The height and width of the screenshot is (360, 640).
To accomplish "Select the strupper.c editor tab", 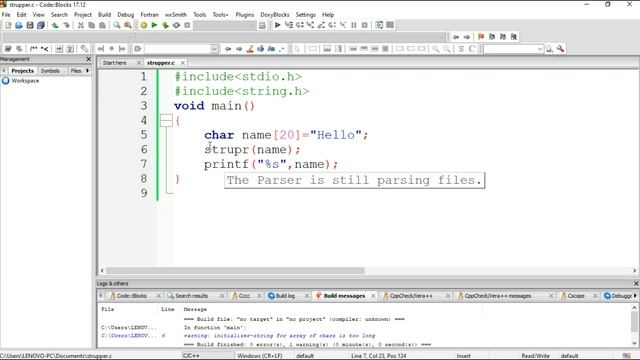I will [x=161, y=63].
